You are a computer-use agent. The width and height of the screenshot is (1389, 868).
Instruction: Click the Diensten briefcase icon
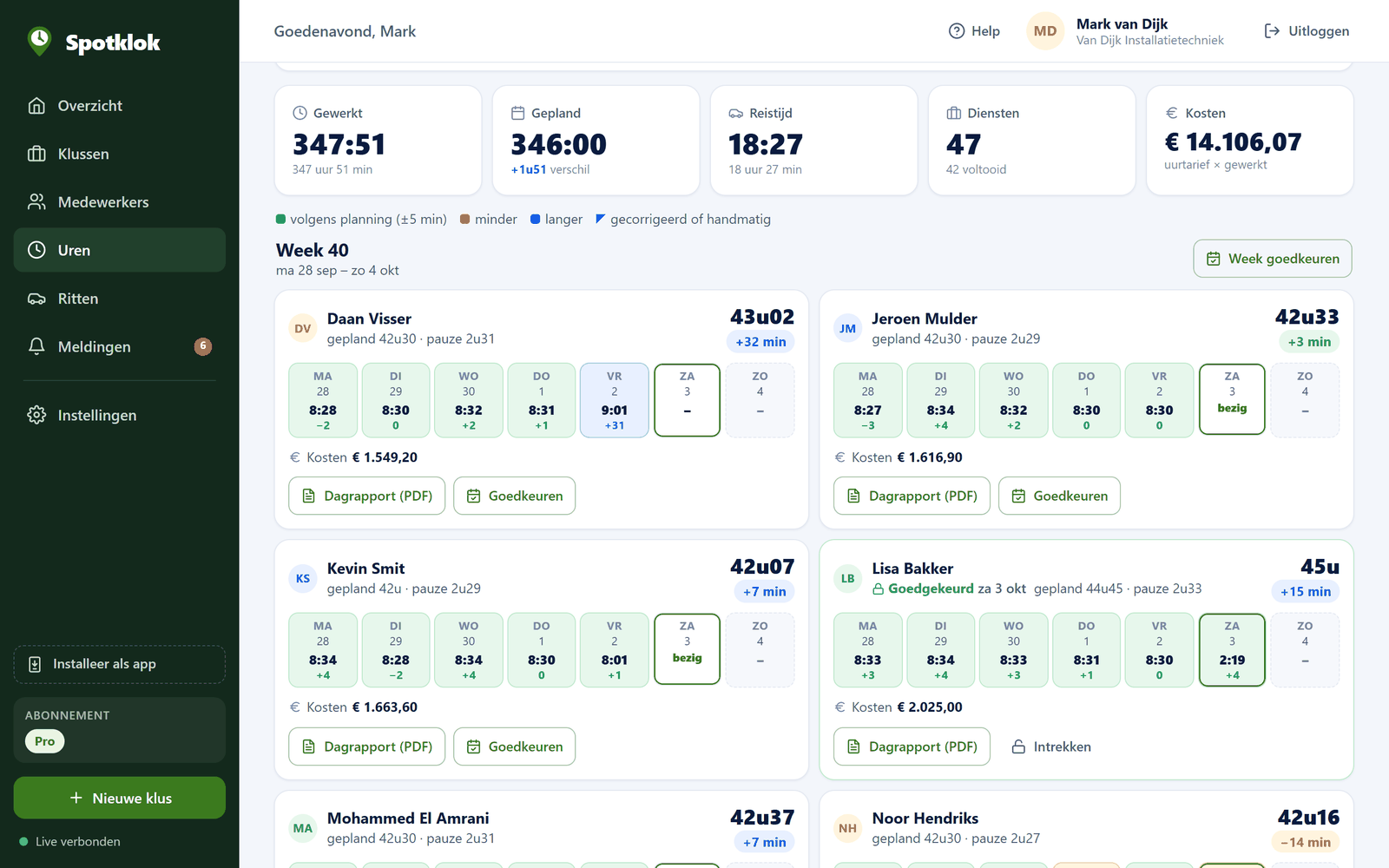(x=954, y=113)
